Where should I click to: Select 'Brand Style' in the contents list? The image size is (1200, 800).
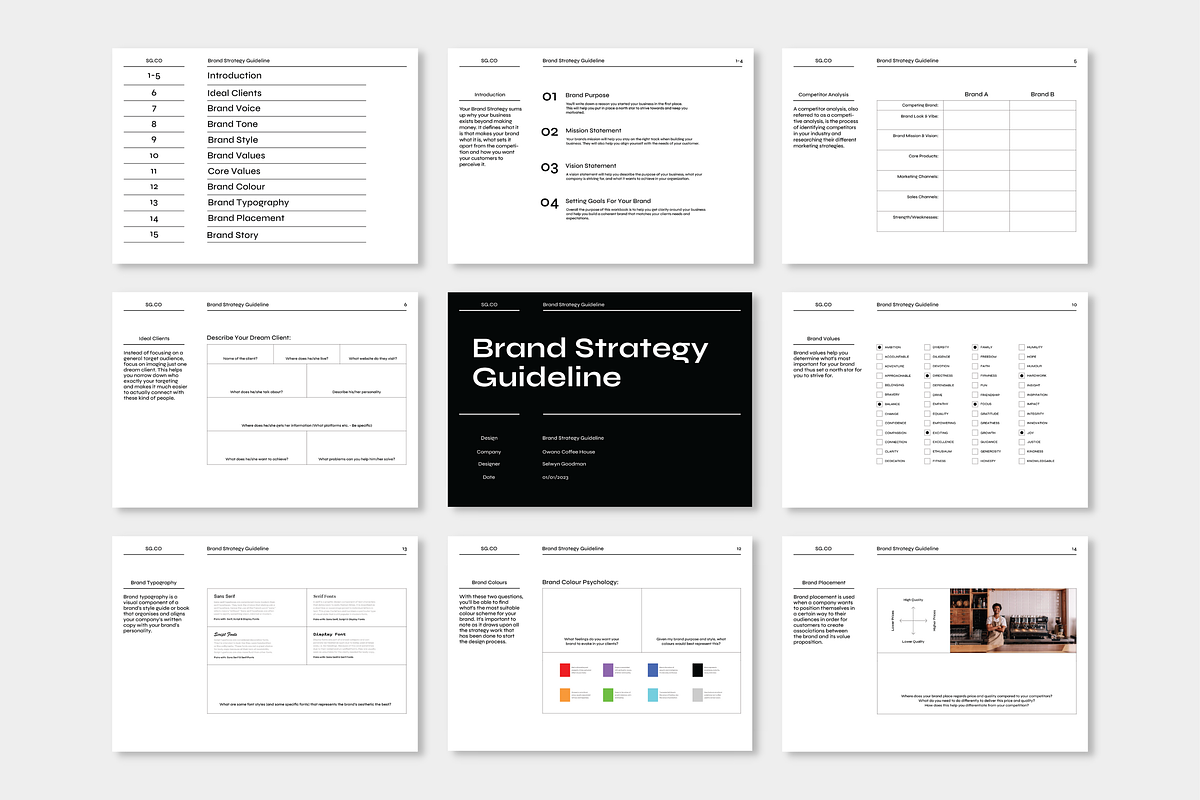(x=233, y=140)
